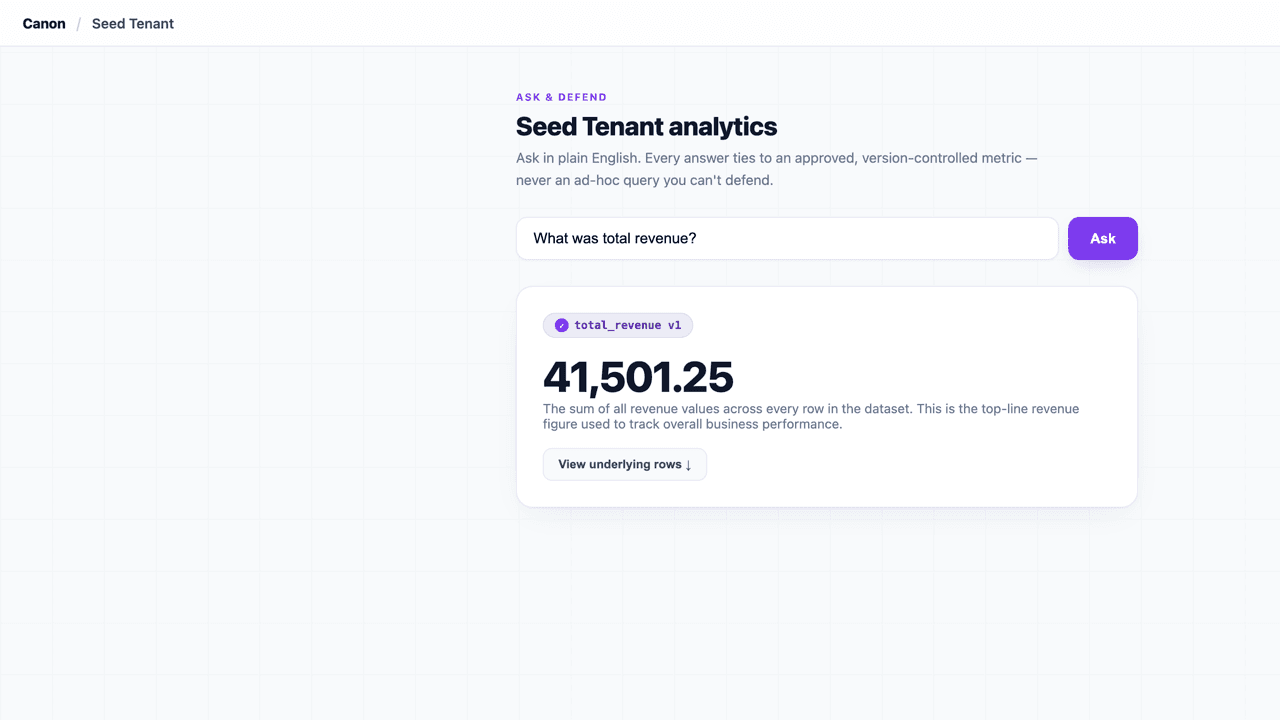1280x720 pixels.
Task: Expand View underlying rows
Action: pos(625,464)
